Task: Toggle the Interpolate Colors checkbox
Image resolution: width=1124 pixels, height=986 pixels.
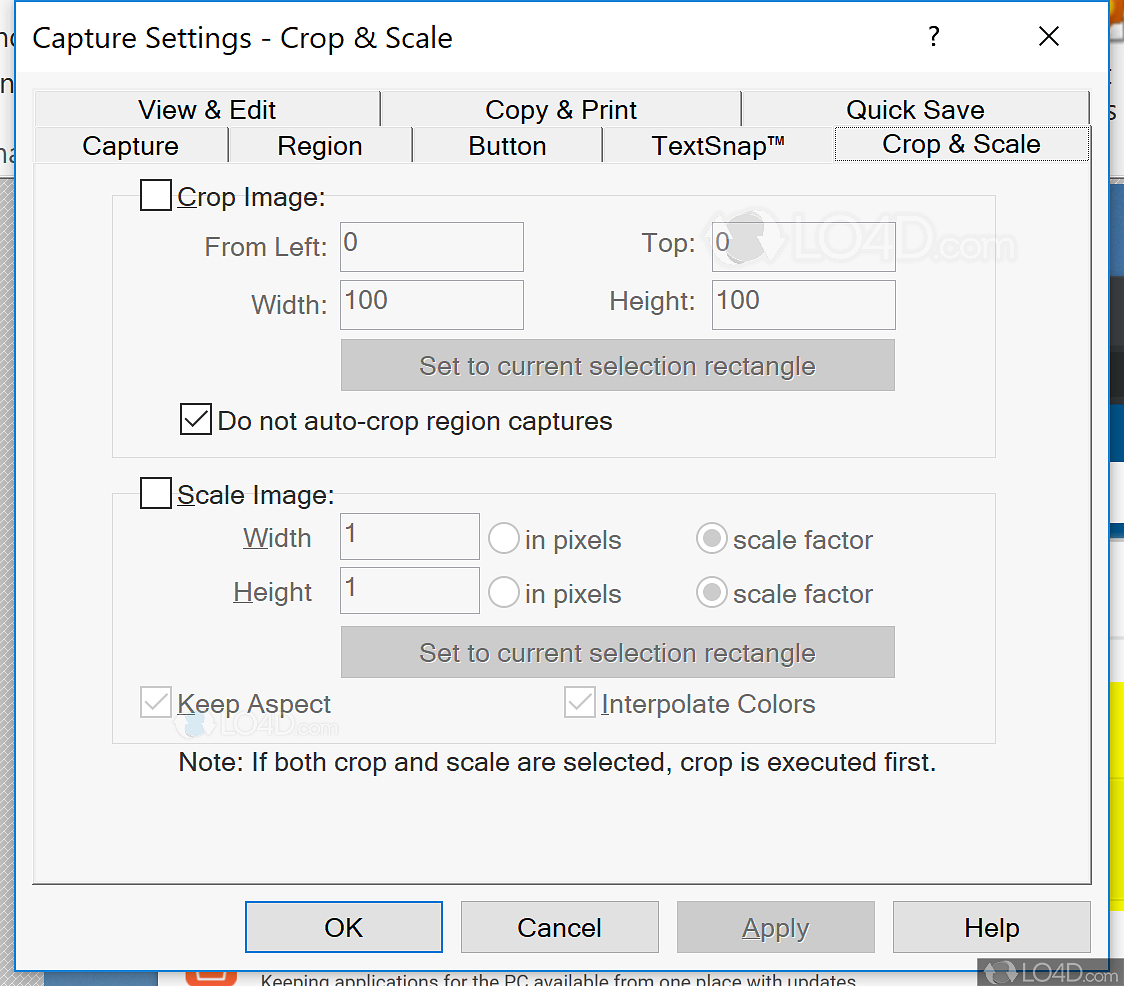Action: (x=580, y=704)
